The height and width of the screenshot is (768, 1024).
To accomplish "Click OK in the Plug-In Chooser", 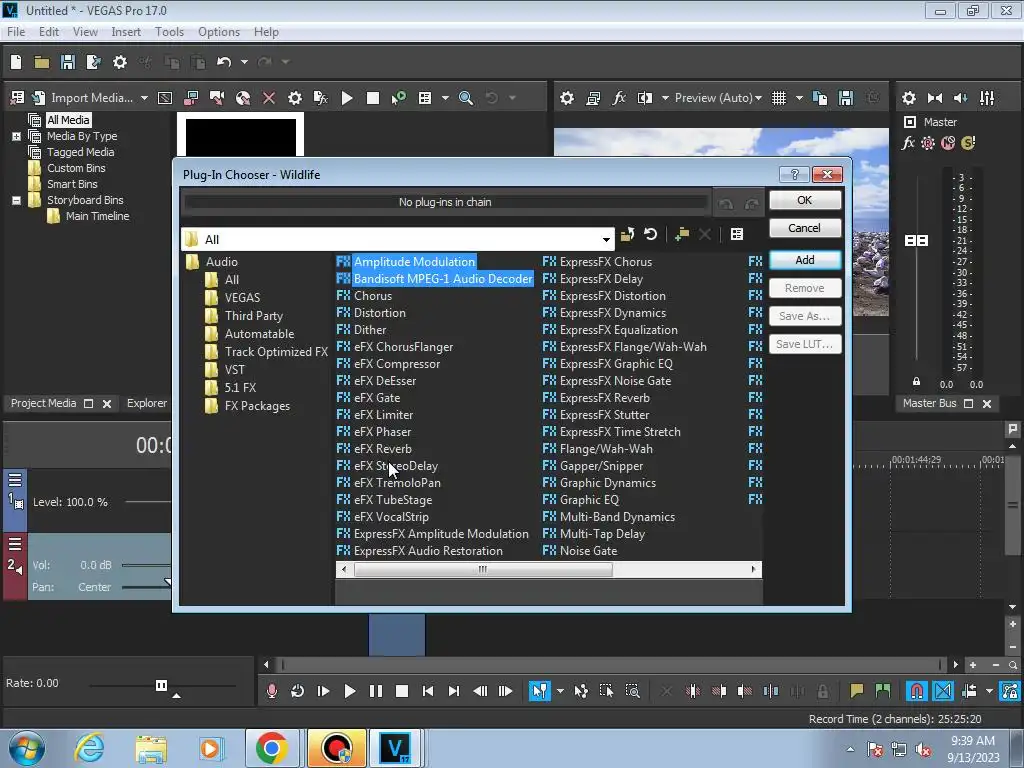I will [x=805, y=200].
